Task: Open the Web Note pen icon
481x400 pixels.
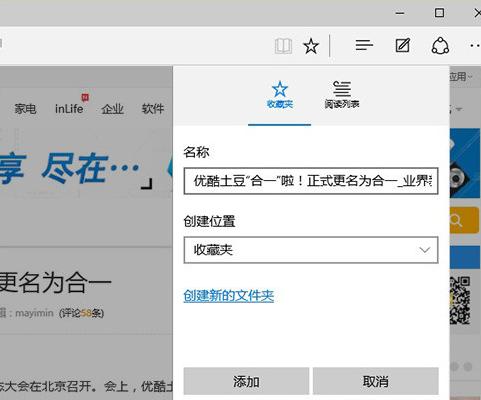Action: (x=402, y=45)
